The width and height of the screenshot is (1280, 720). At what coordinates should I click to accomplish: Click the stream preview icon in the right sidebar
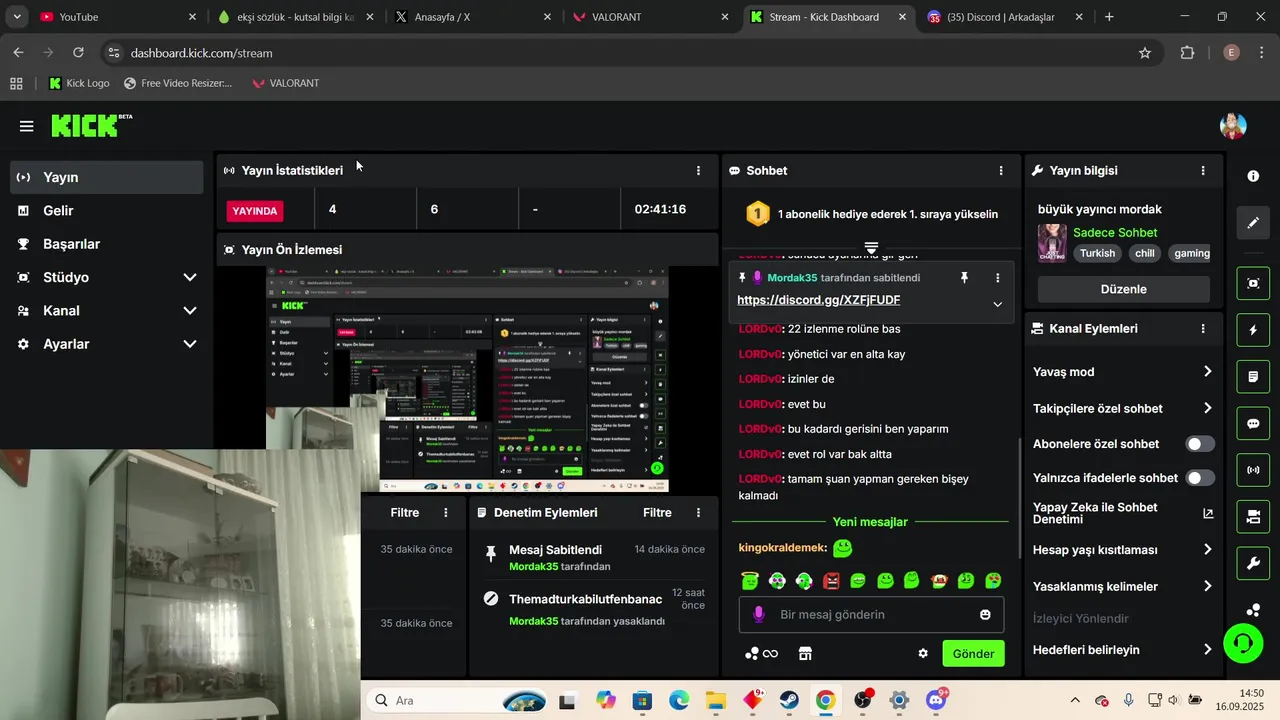(x=1253, y=283)
